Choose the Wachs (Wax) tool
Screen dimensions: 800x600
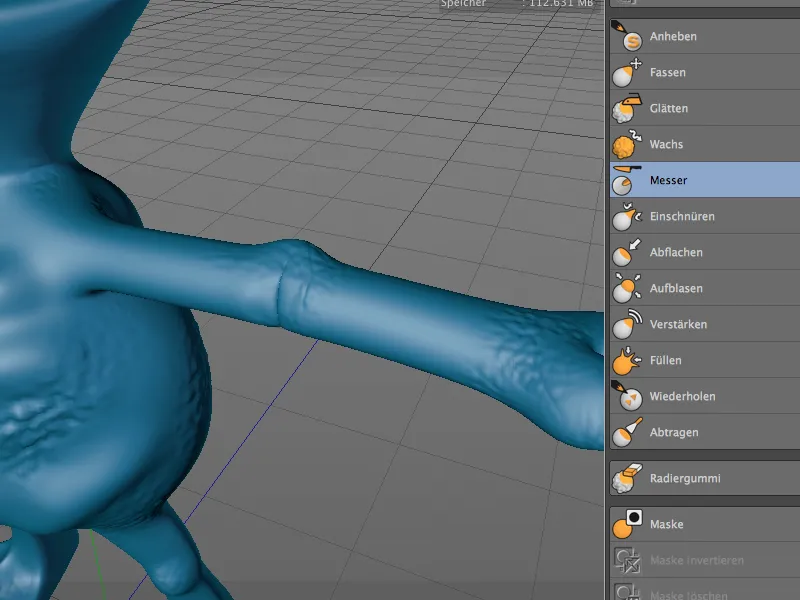click(670, 144)
